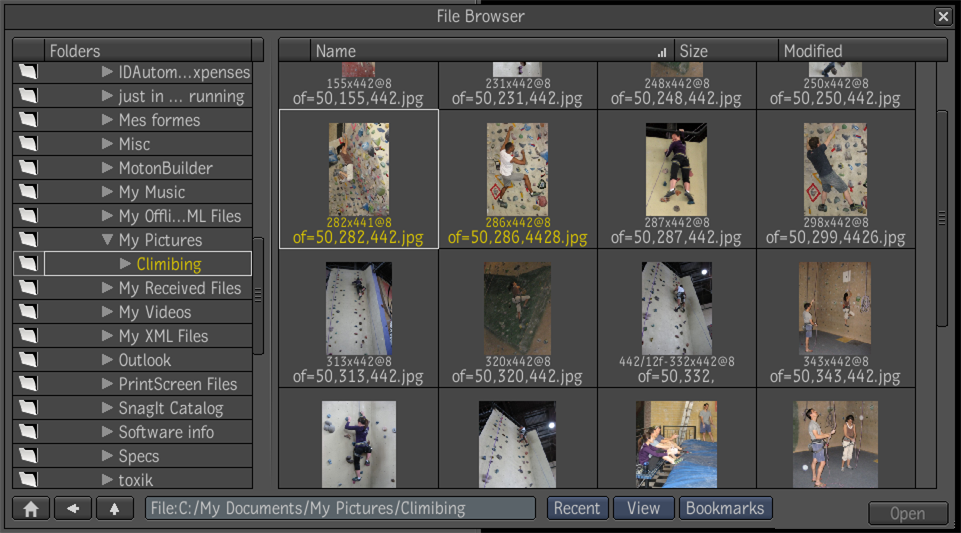The image size is (961, 533).
Task: Click file name of=50,231,442.jpg
Action: pyautogui.click(x=517, y=98)
